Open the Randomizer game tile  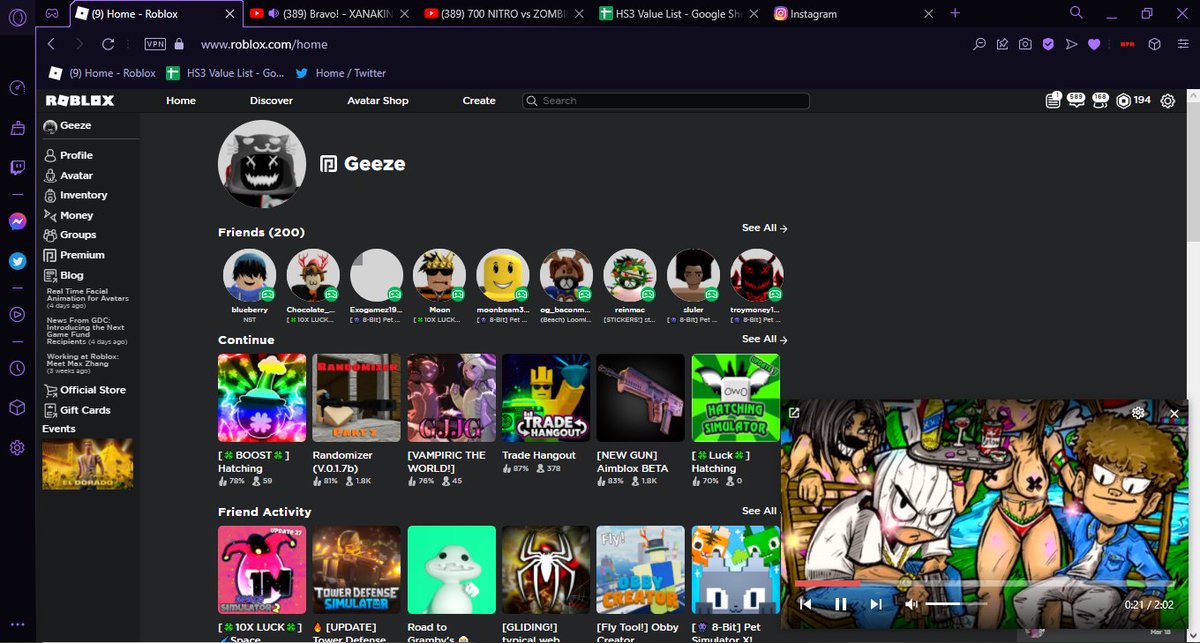[356, 398]
